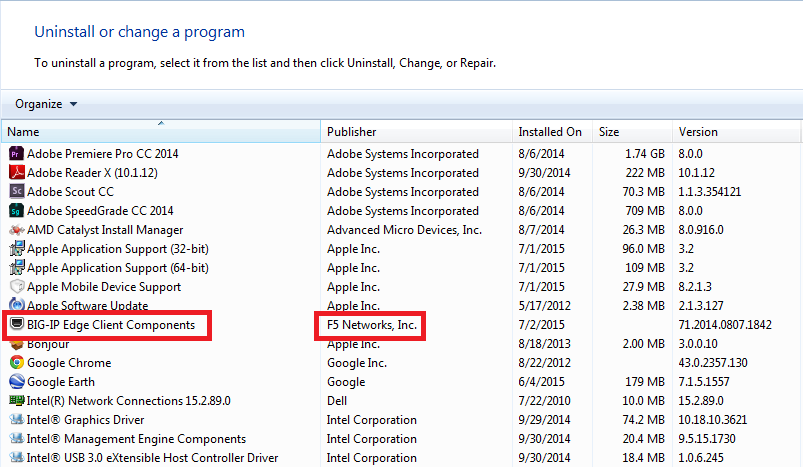Image resolution: width=803 pixels, height=467 pixels.
Task: Select the Apple Mobile Device Support name
Action: coord(104,287)
